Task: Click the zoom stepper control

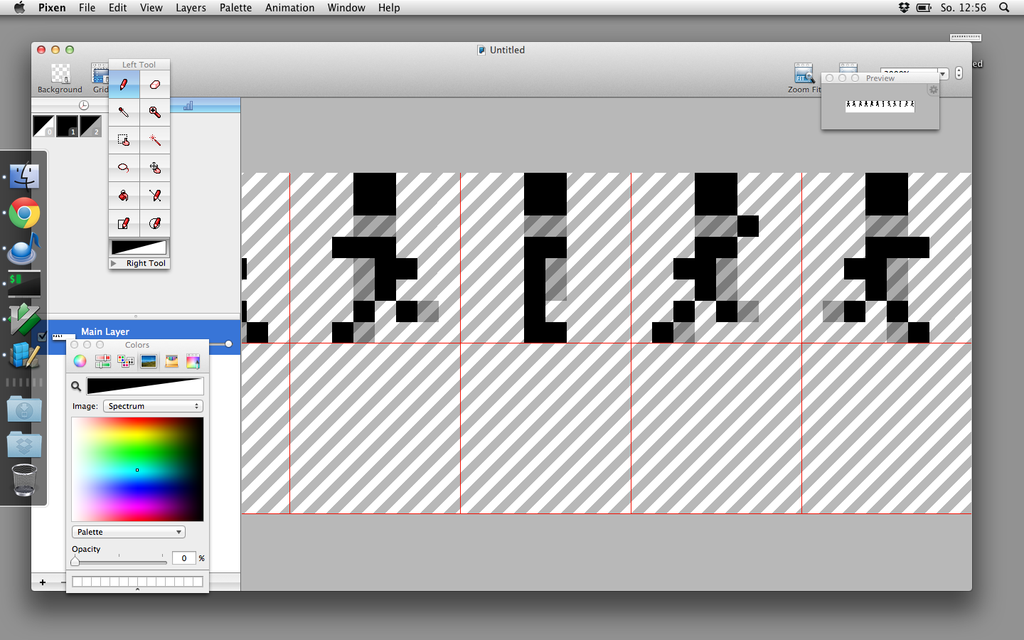Action: click(959, 73)
